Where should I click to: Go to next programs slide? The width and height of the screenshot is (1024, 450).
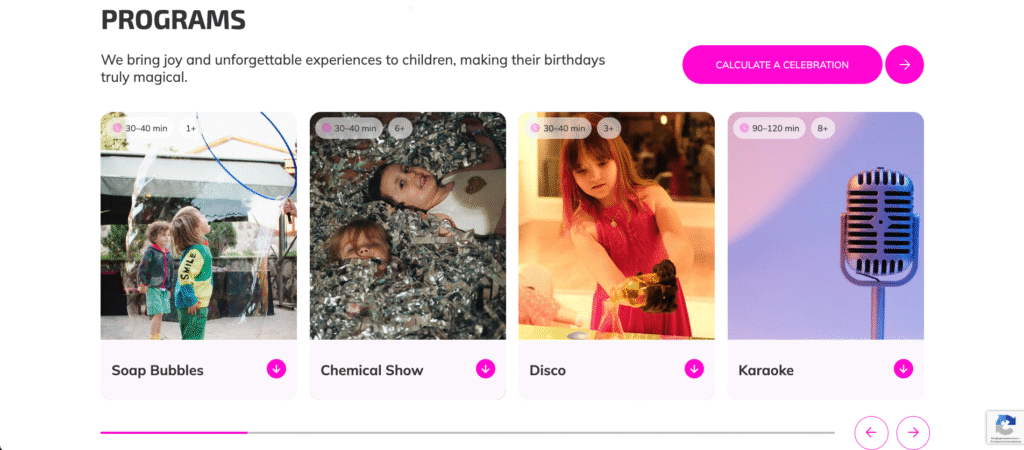coord(913,432)
